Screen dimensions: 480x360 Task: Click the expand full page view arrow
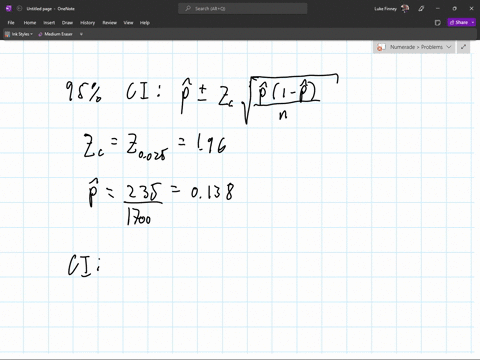tap(463, 47)
